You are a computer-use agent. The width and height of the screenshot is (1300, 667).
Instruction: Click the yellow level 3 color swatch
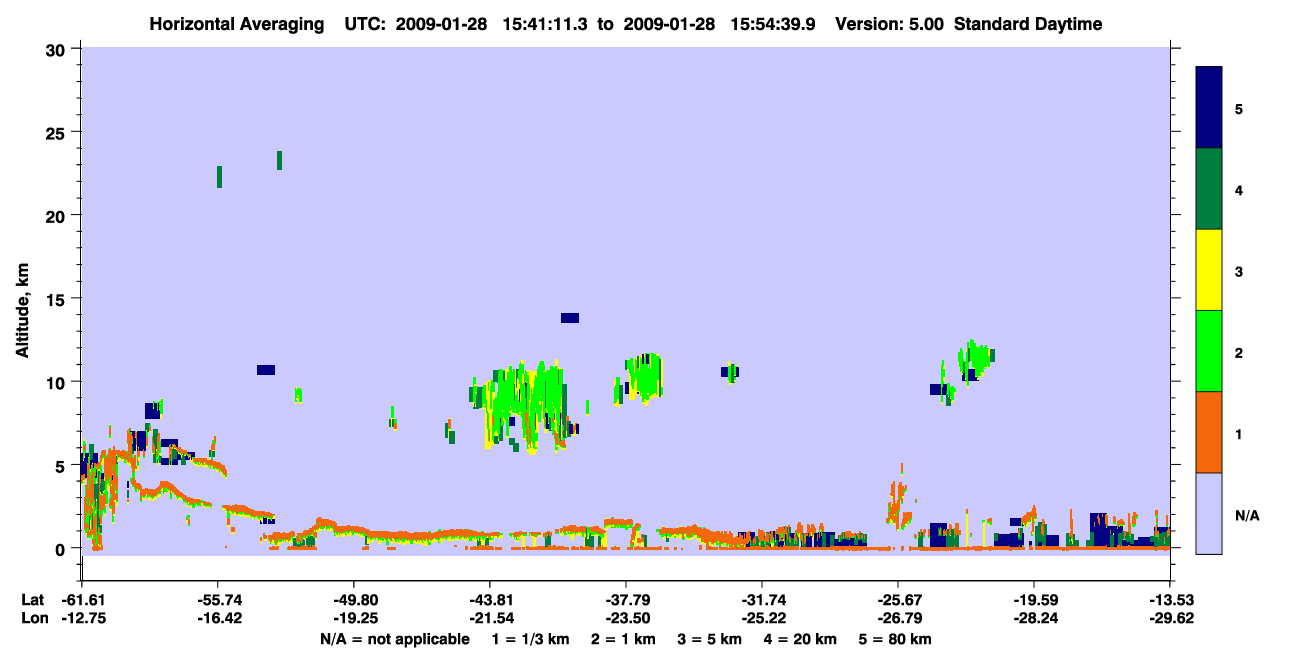pos(1209,270)
